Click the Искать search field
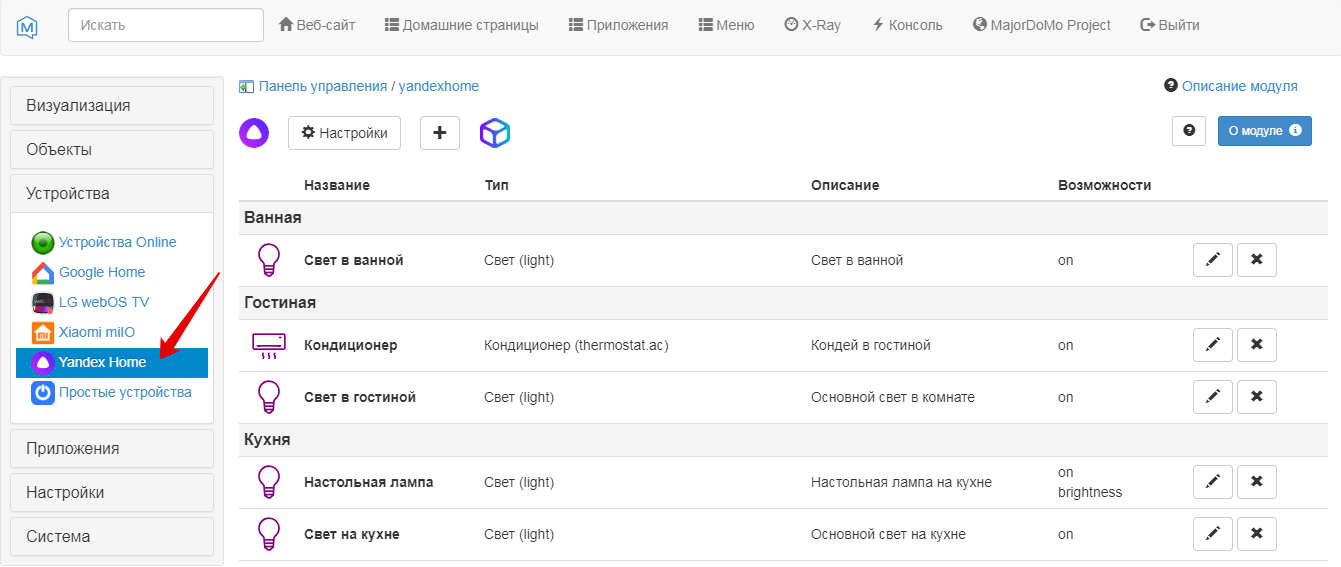The height and width of the screenshot is (567, 1341). 166,25
